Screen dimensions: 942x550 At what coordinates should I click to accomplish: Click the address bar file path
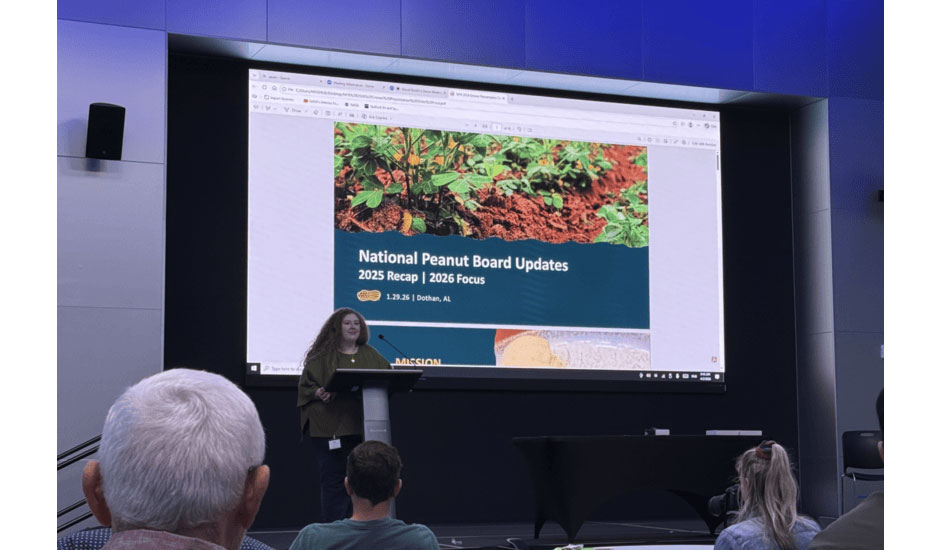point(369,96)
